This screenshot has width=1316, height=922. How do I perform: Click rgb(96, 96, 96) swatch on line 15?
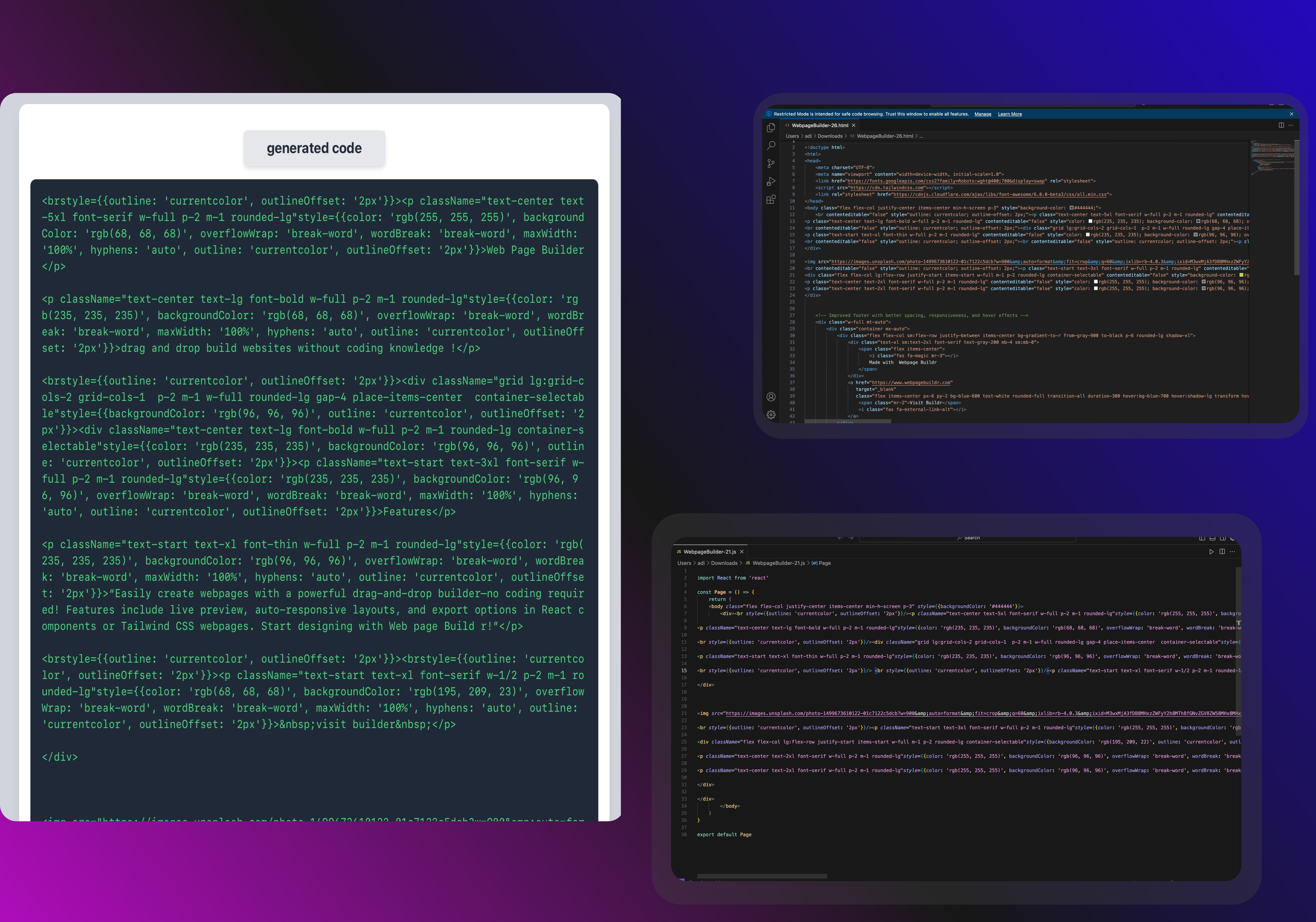(x=1196, y=235)
